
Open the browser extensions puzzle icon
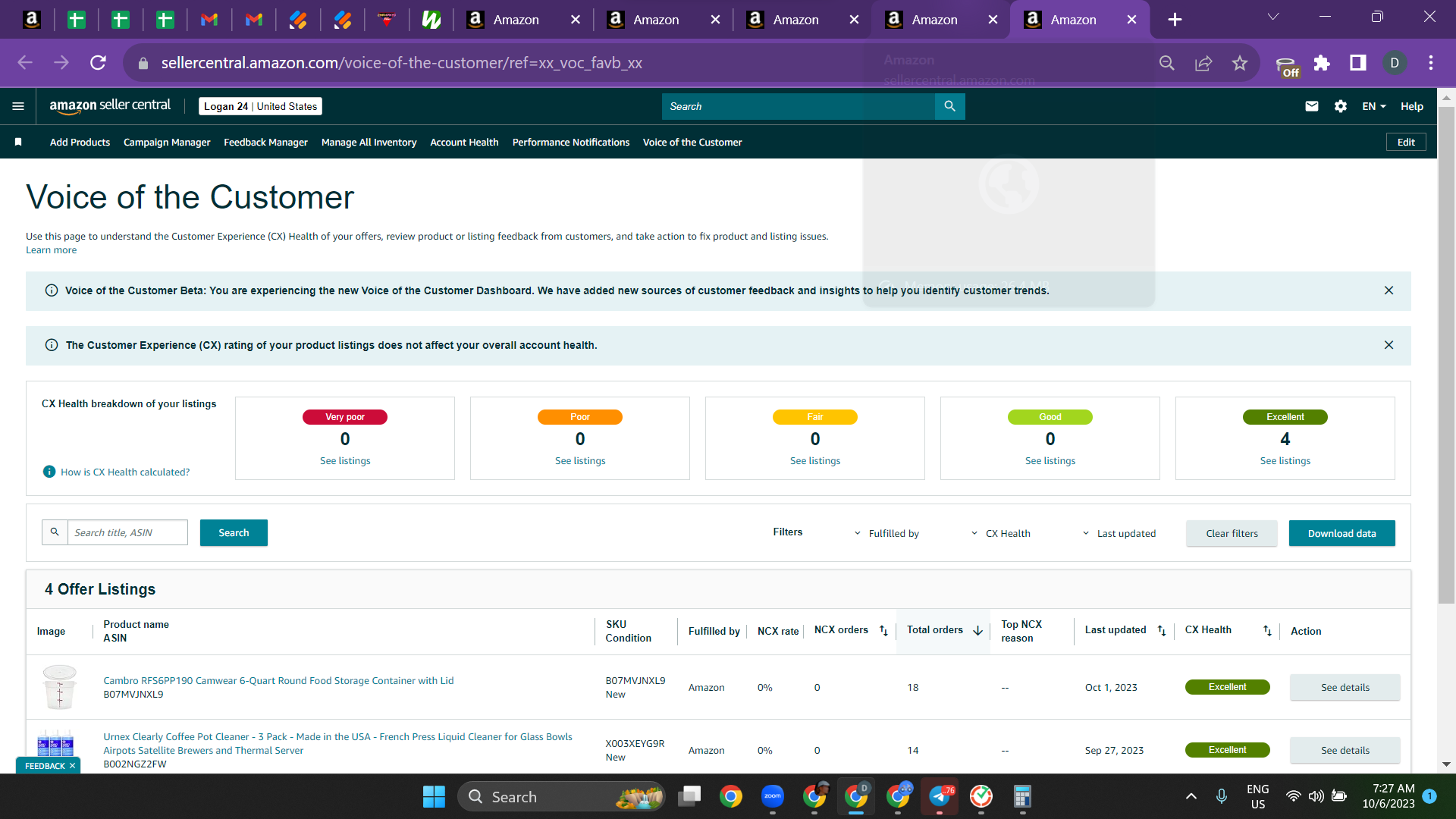[x=1322, y=63]
